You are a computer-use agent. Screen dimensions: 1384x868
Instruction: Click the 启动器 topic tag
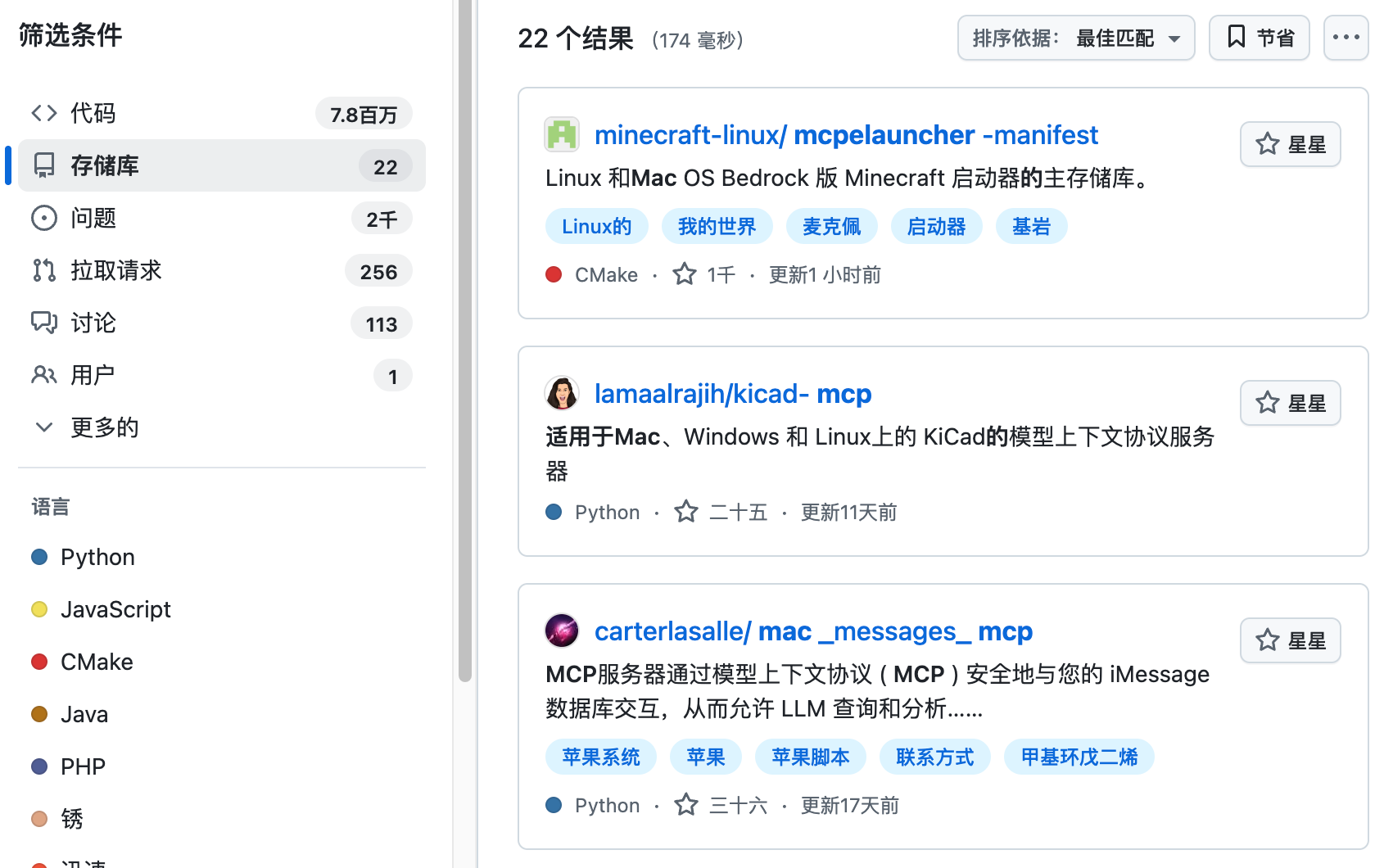937,226
